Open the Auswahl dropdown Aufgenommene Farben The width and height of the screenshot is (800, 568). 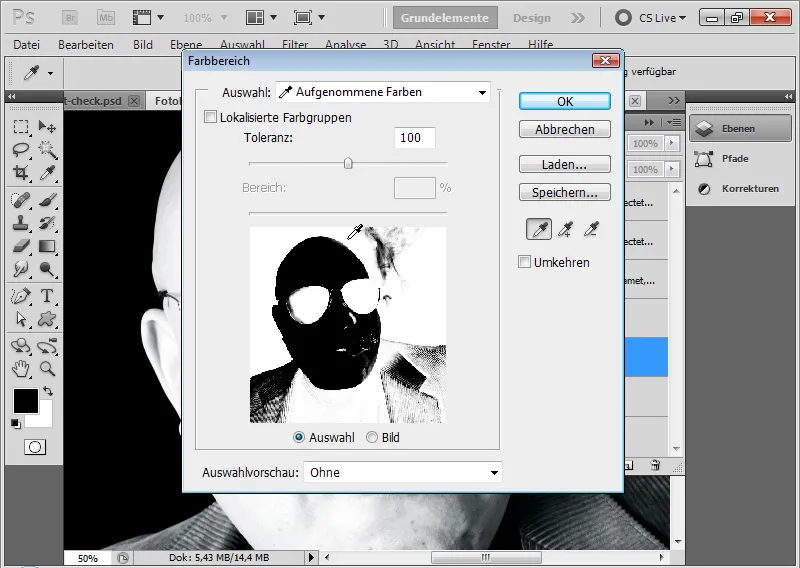click(x=383, y=92)
